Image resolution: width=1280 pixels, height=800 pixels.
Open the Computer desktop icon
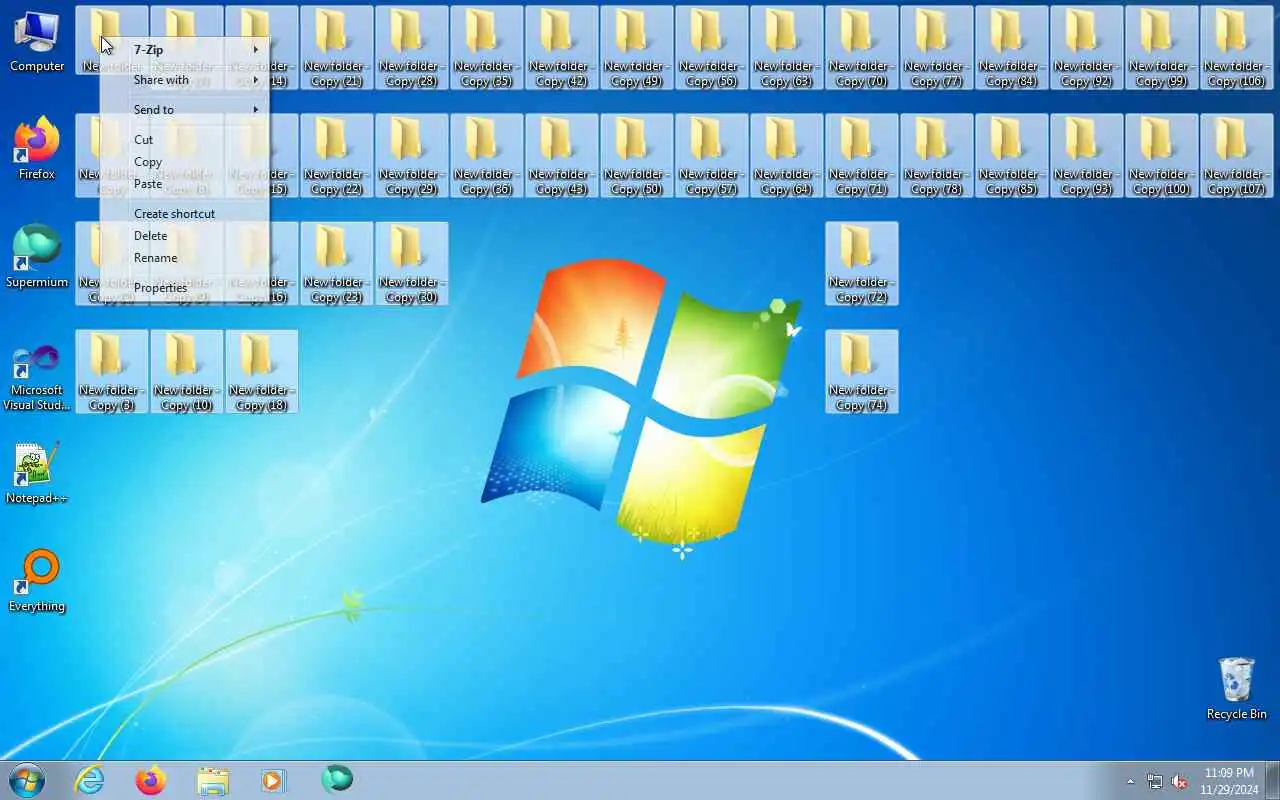37,42
